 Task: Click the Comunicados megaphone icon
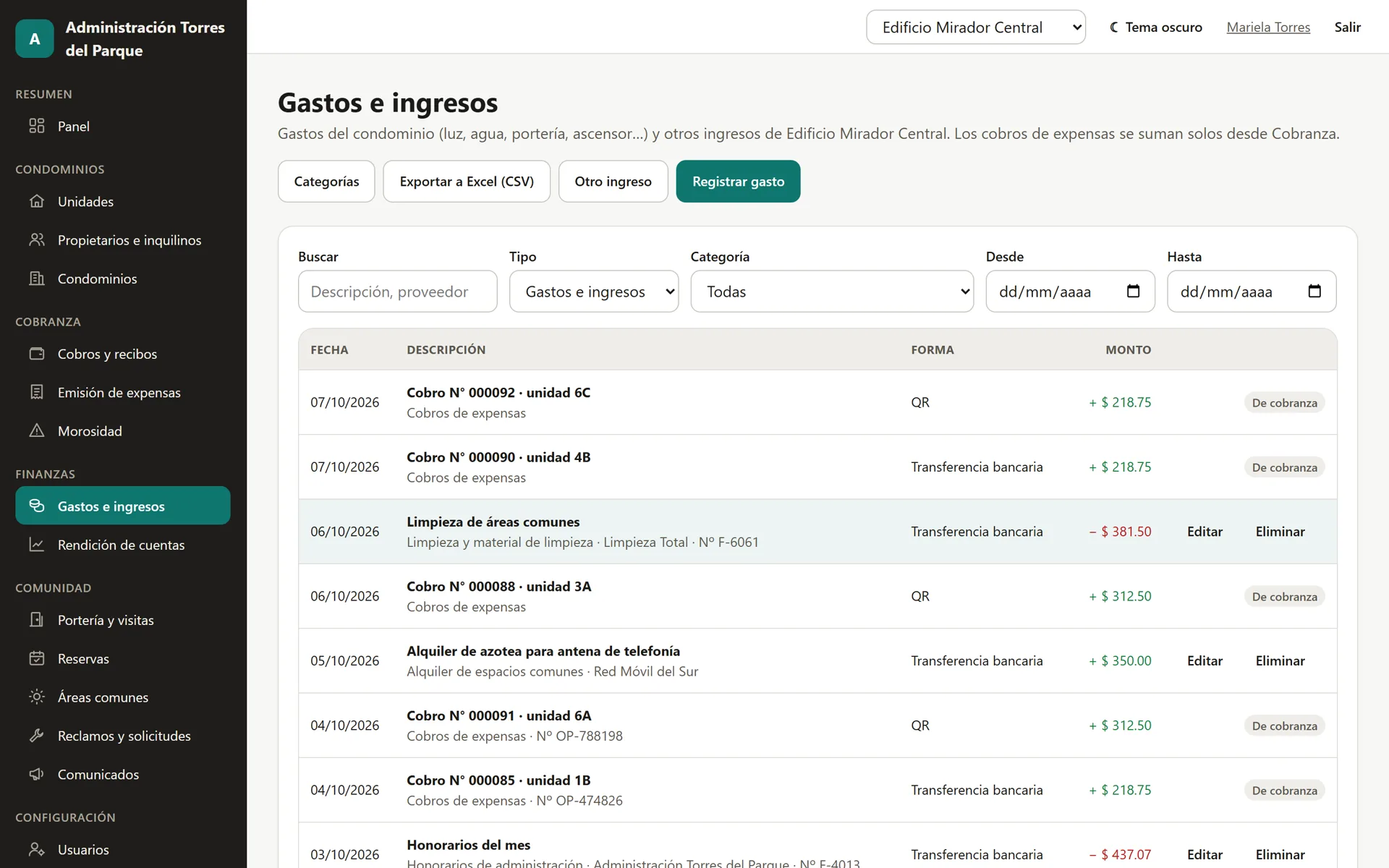tap(37, 774)
